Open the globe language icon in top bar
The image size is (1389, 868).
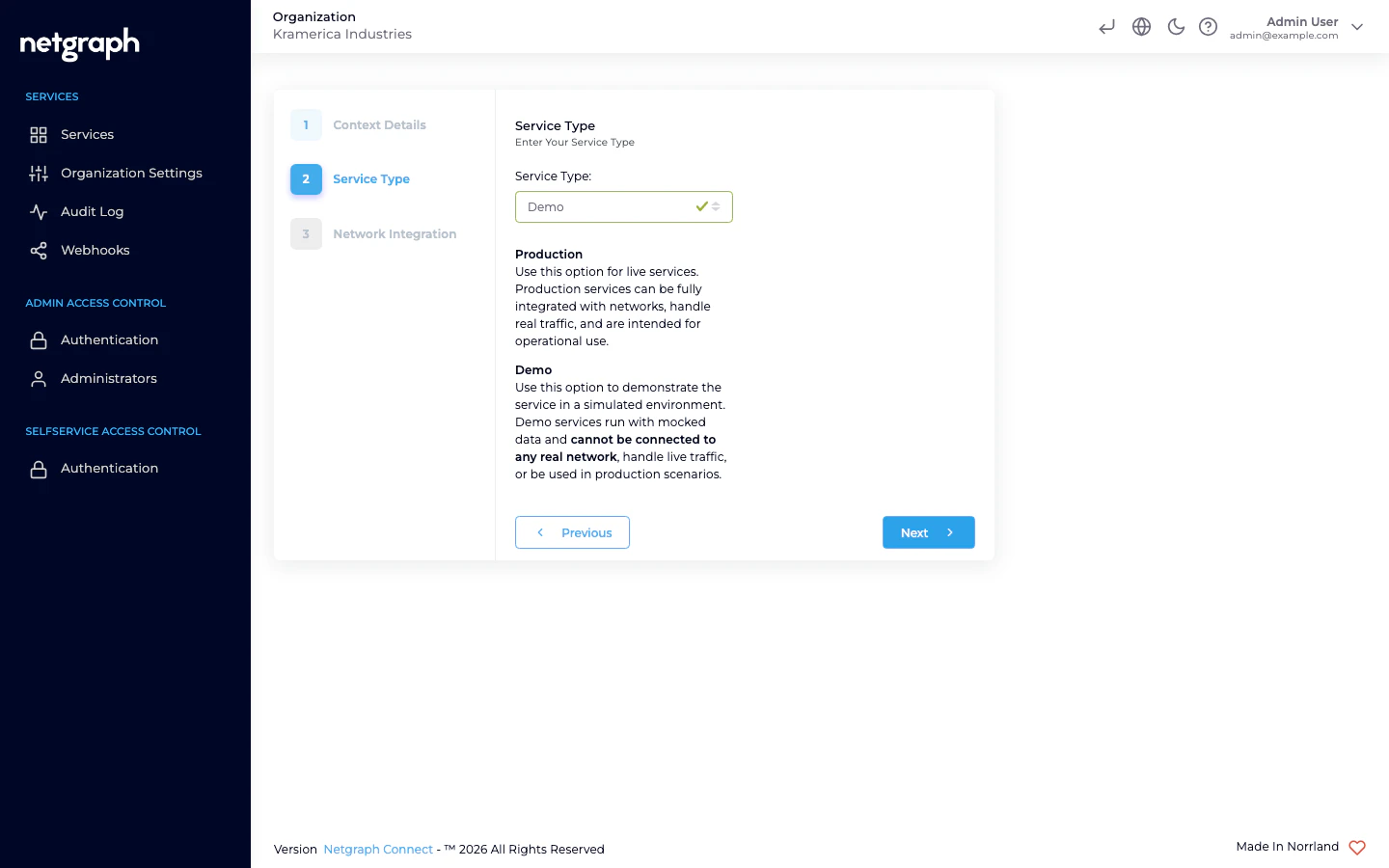(1141, 26)
